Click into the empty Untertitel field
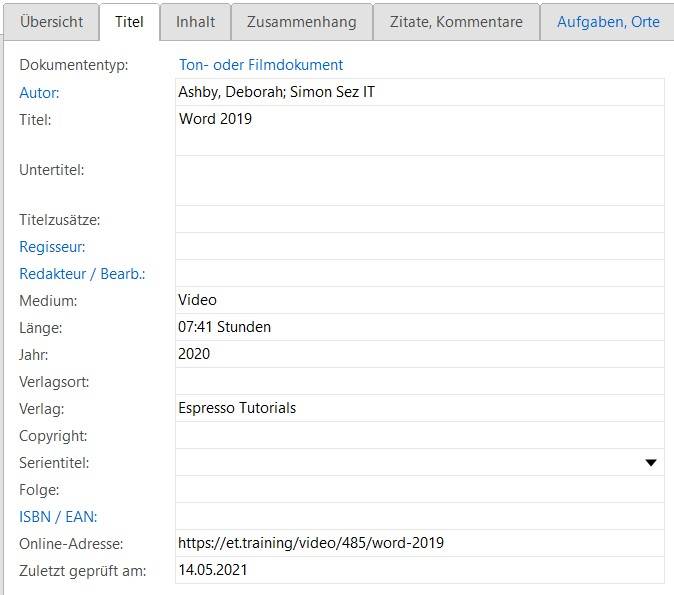Screen dimensions: 674x595 420,181
